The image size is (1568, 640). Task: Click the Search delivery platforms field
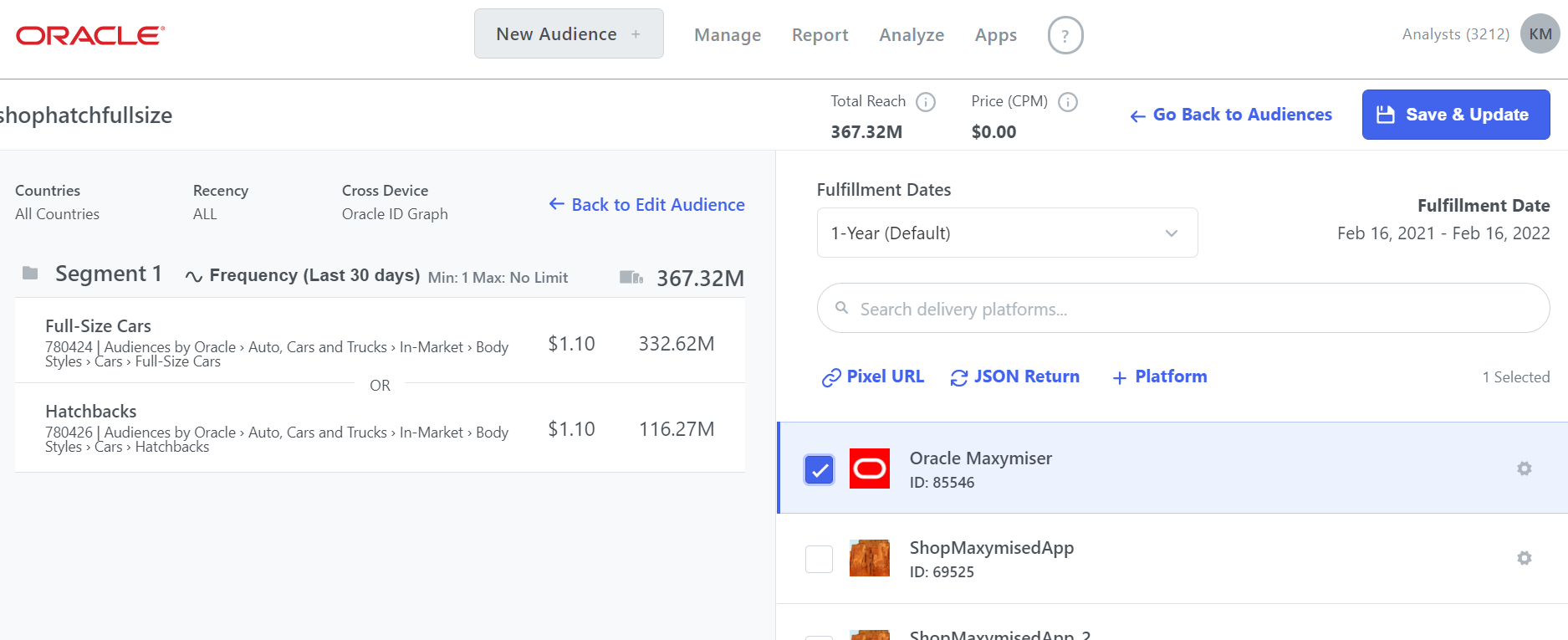pos(1182,309)
